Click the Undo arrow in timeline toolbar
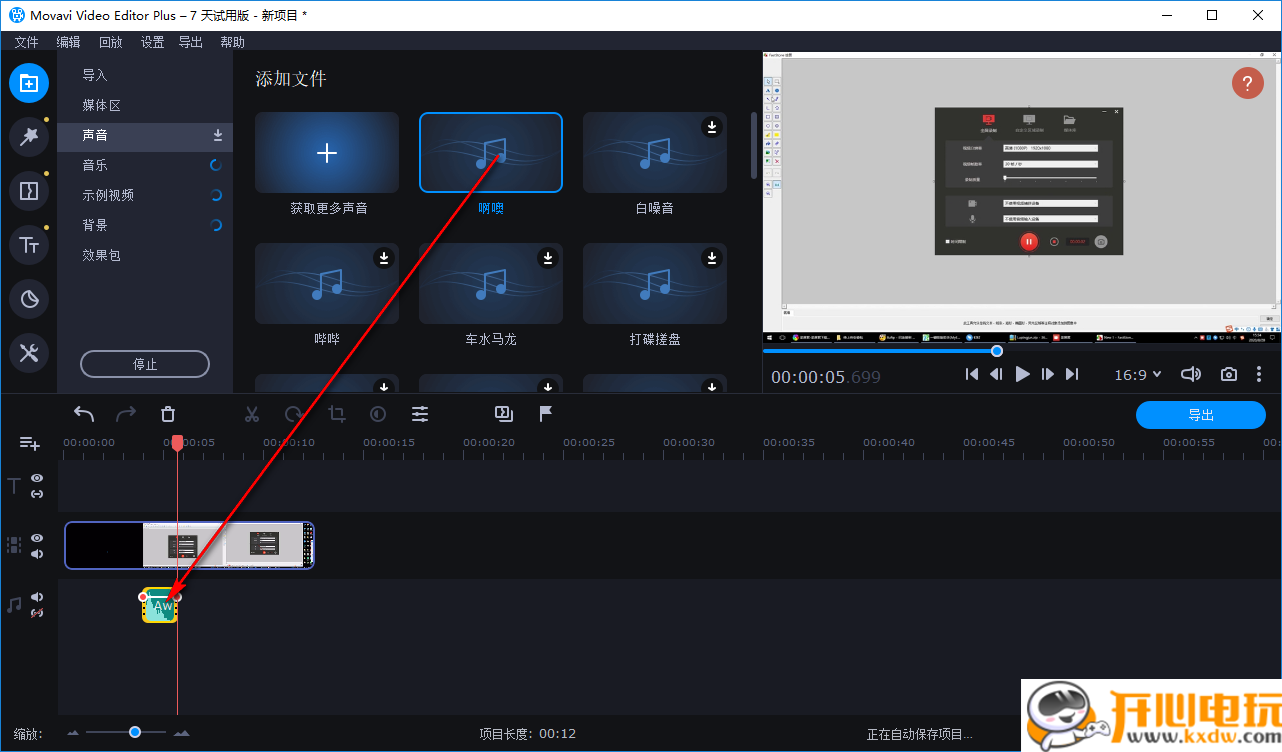This screenshot has width=1282, height=752. click(84, 414)
